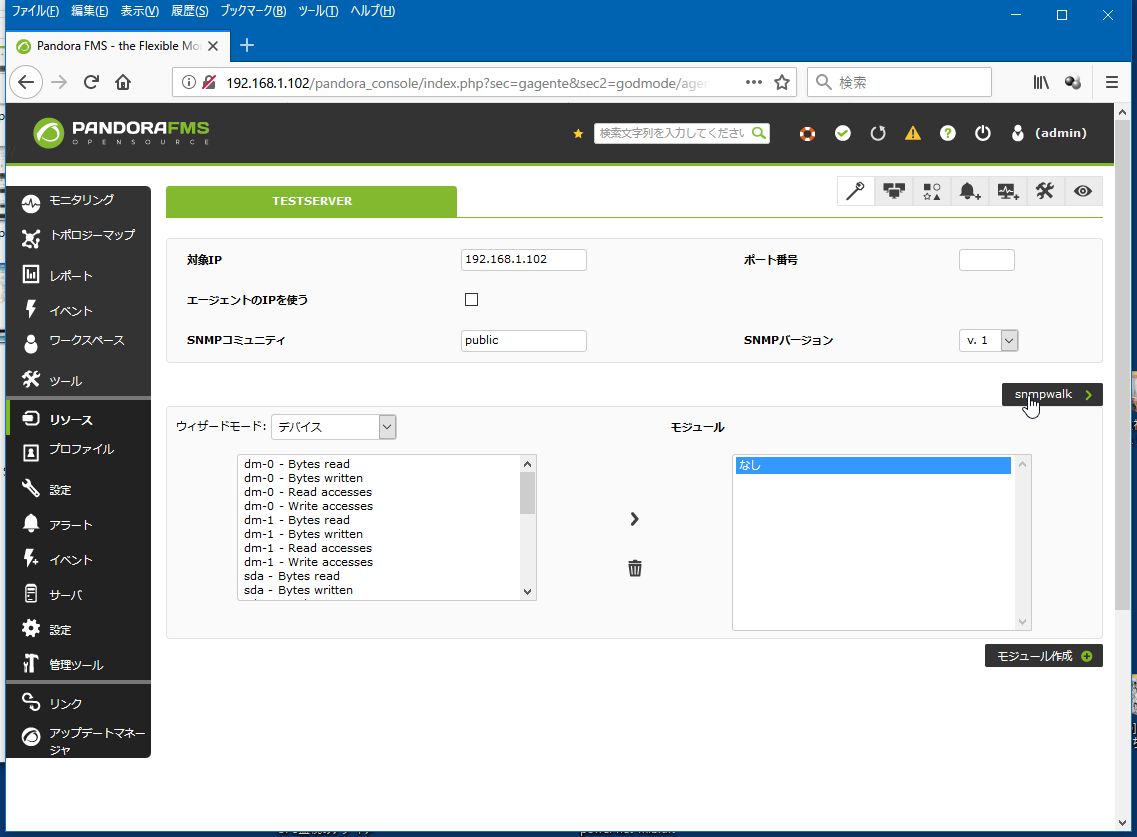Click the Pandora FMS logo
The width and height of the screenshot is (1137, 837).
tap(121, 133)
